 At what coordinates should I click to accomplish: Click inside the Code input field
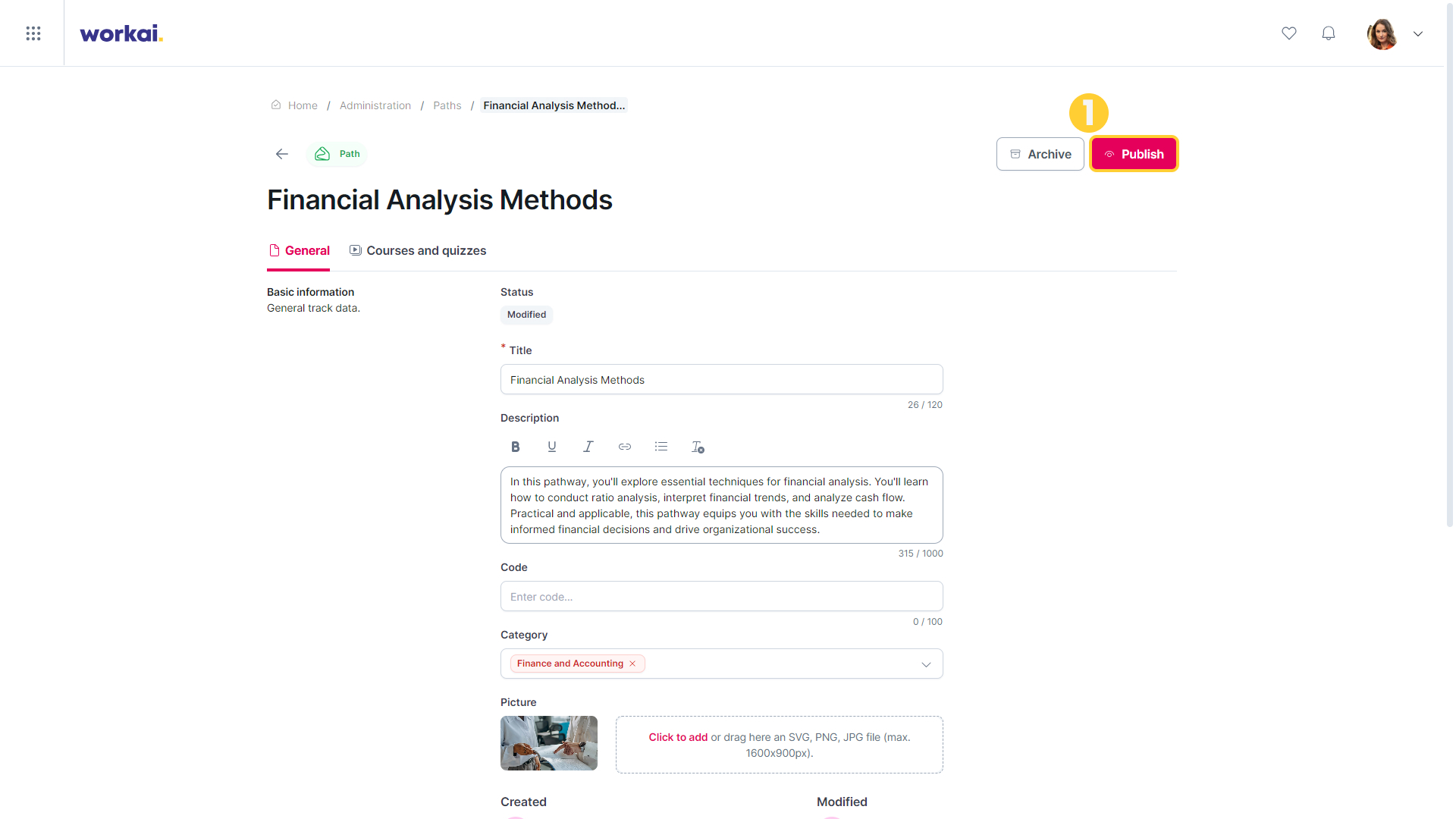pyautogui.click(x=722, y=596)
